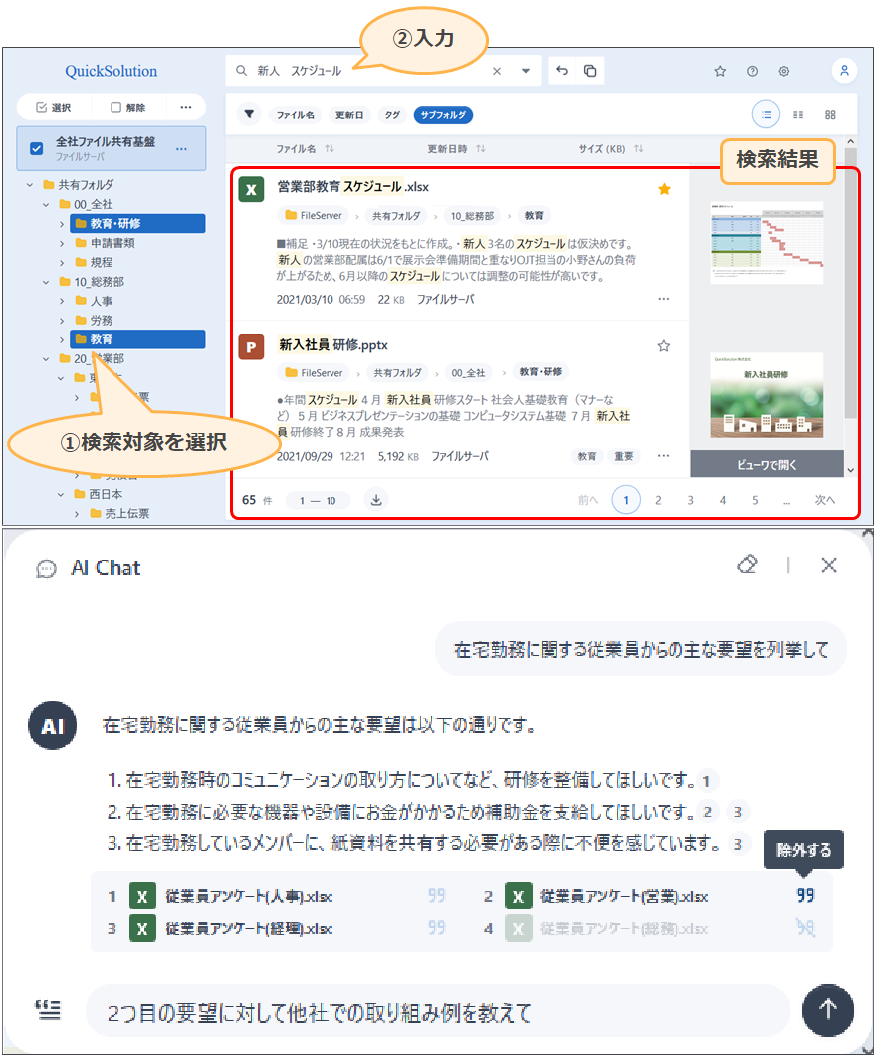The image size is (876, 1060).
Task: Open options menu for 全社ファイル共有基盤
Action: pyautogui.click(x=181, y=149)
